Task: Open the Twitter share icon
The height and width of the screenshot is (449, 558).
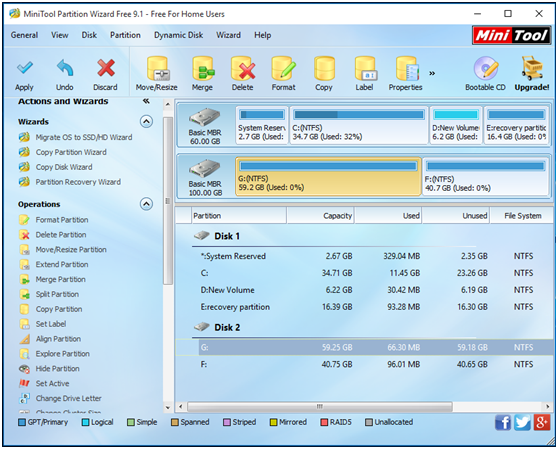Action: [522, 423]
